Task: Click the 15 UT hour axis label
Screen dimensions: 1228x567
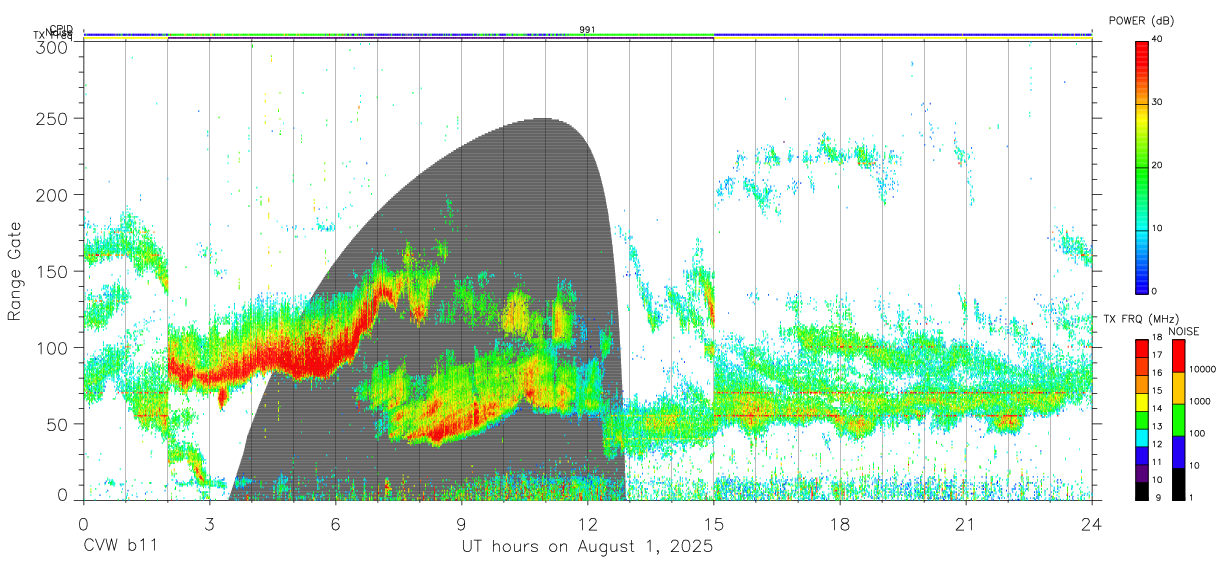Action: (x=714, y=524)
